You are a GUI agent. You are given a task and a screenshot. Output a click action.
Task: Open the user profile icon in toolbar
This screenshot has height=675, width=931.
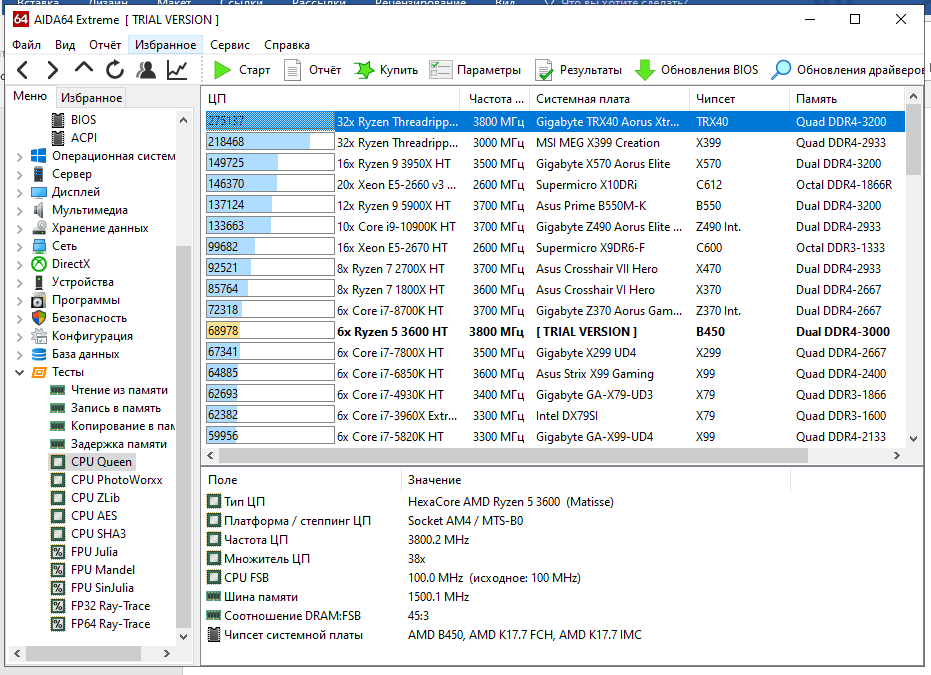(146, 70)
